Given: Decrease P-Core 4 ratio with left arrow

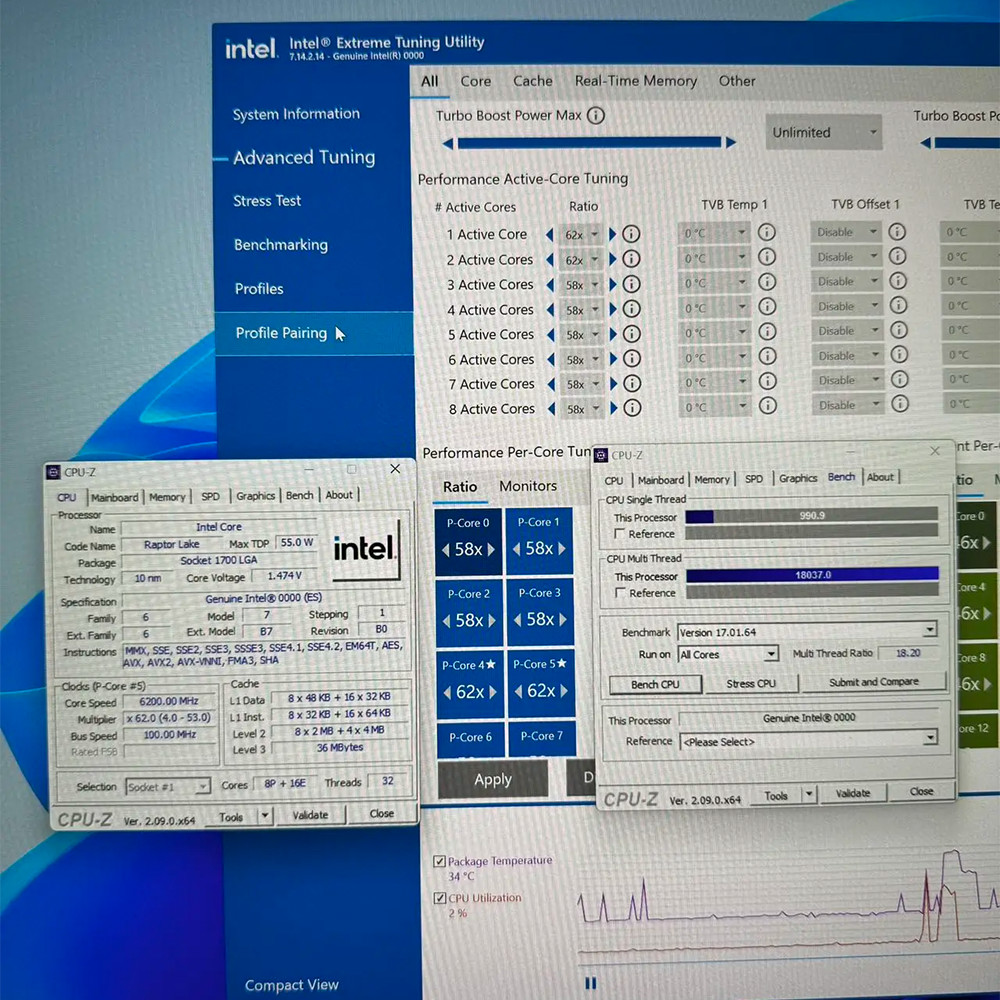Looking at the screenshot, I should (446, 692).
